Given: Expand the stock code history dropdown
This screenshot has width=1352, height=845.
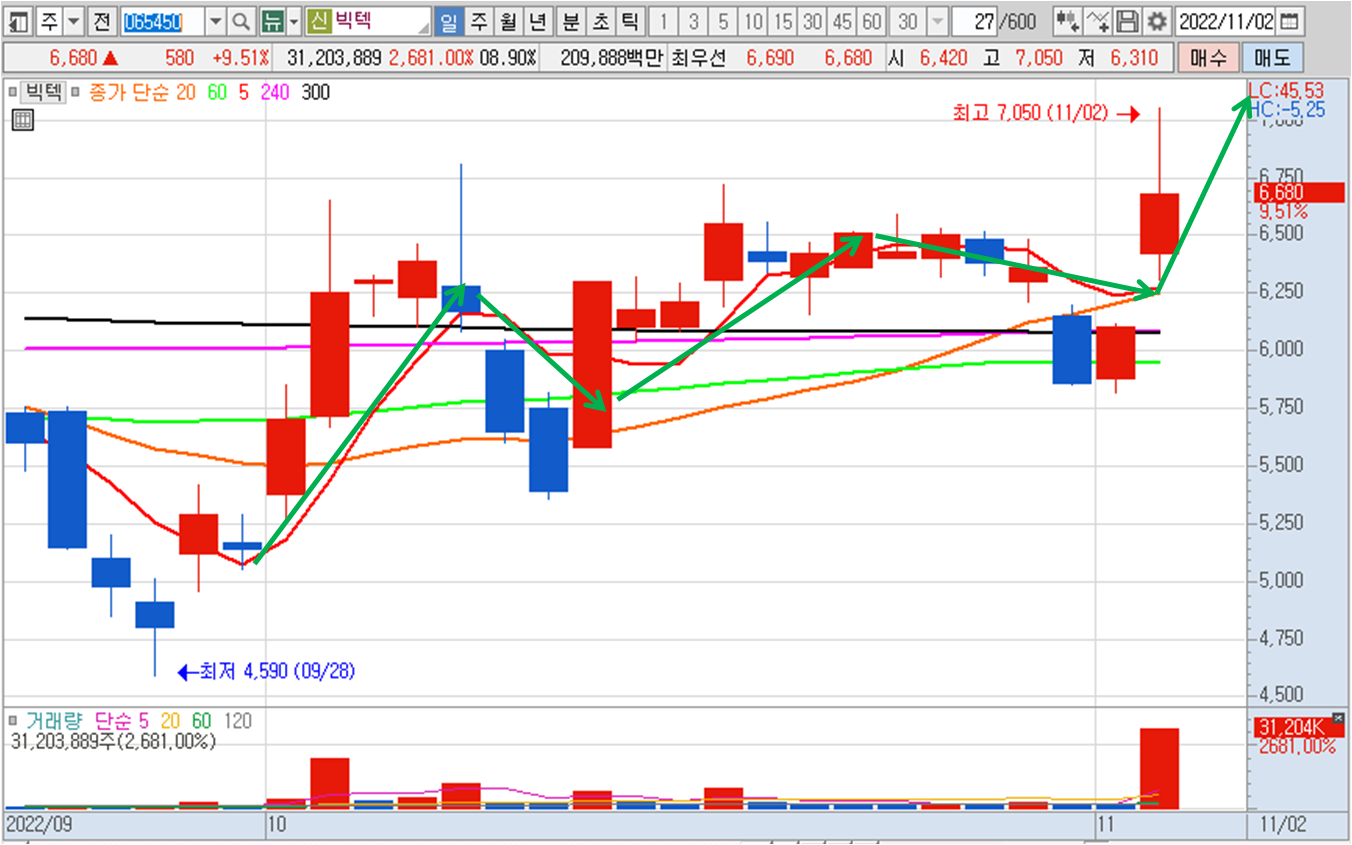Looking at the screenshot, I should [x=216, y=21].
